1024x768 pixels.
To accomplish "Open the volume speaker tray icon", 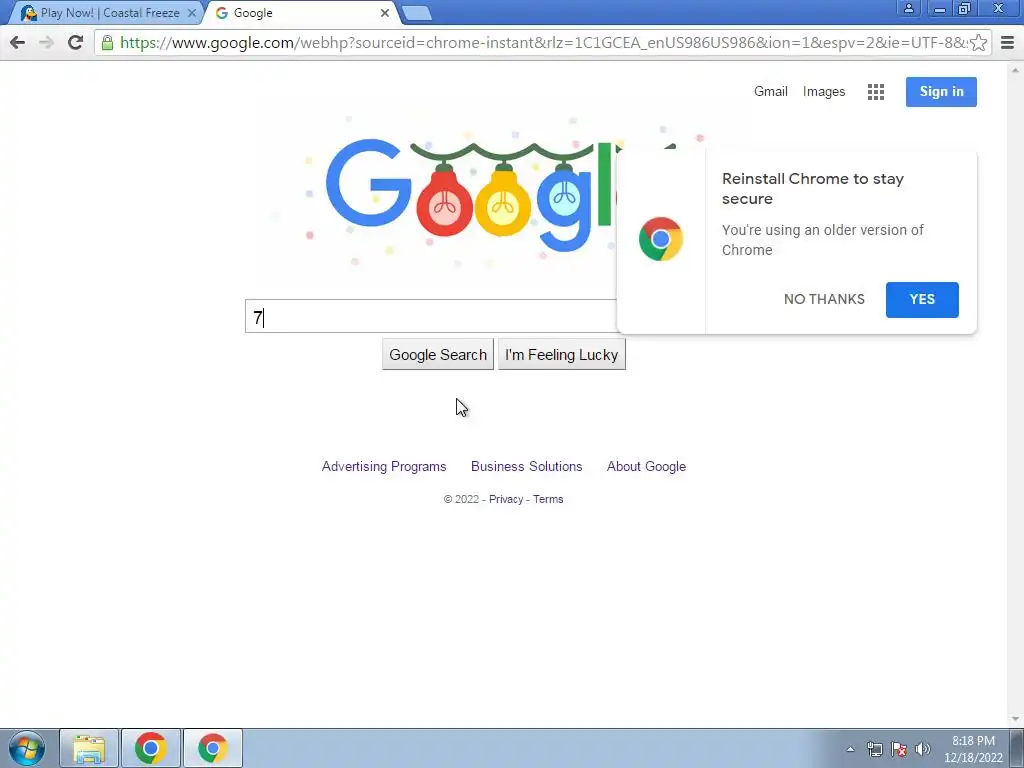I will click(x=923, y=749).
